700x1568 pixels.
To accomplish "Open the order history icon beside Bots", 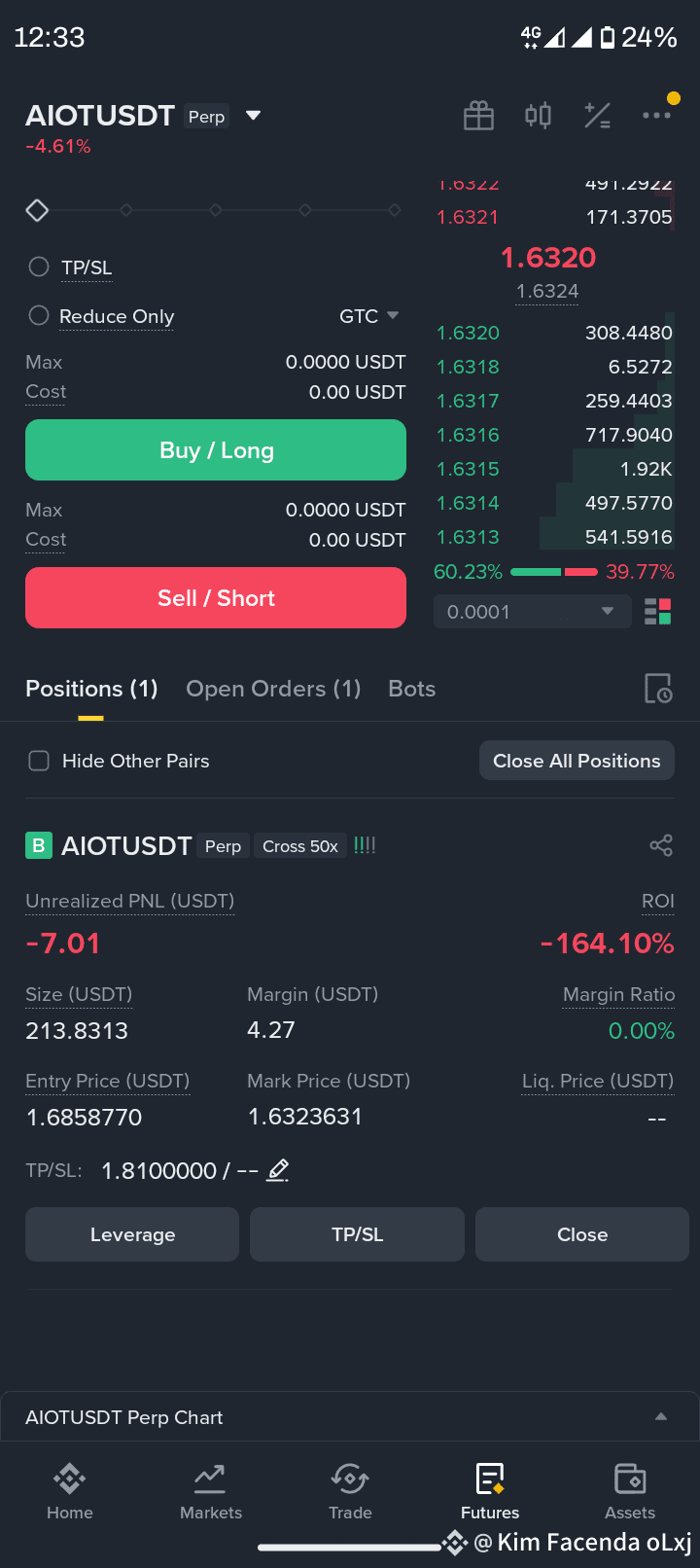I will tap(658, 689).
